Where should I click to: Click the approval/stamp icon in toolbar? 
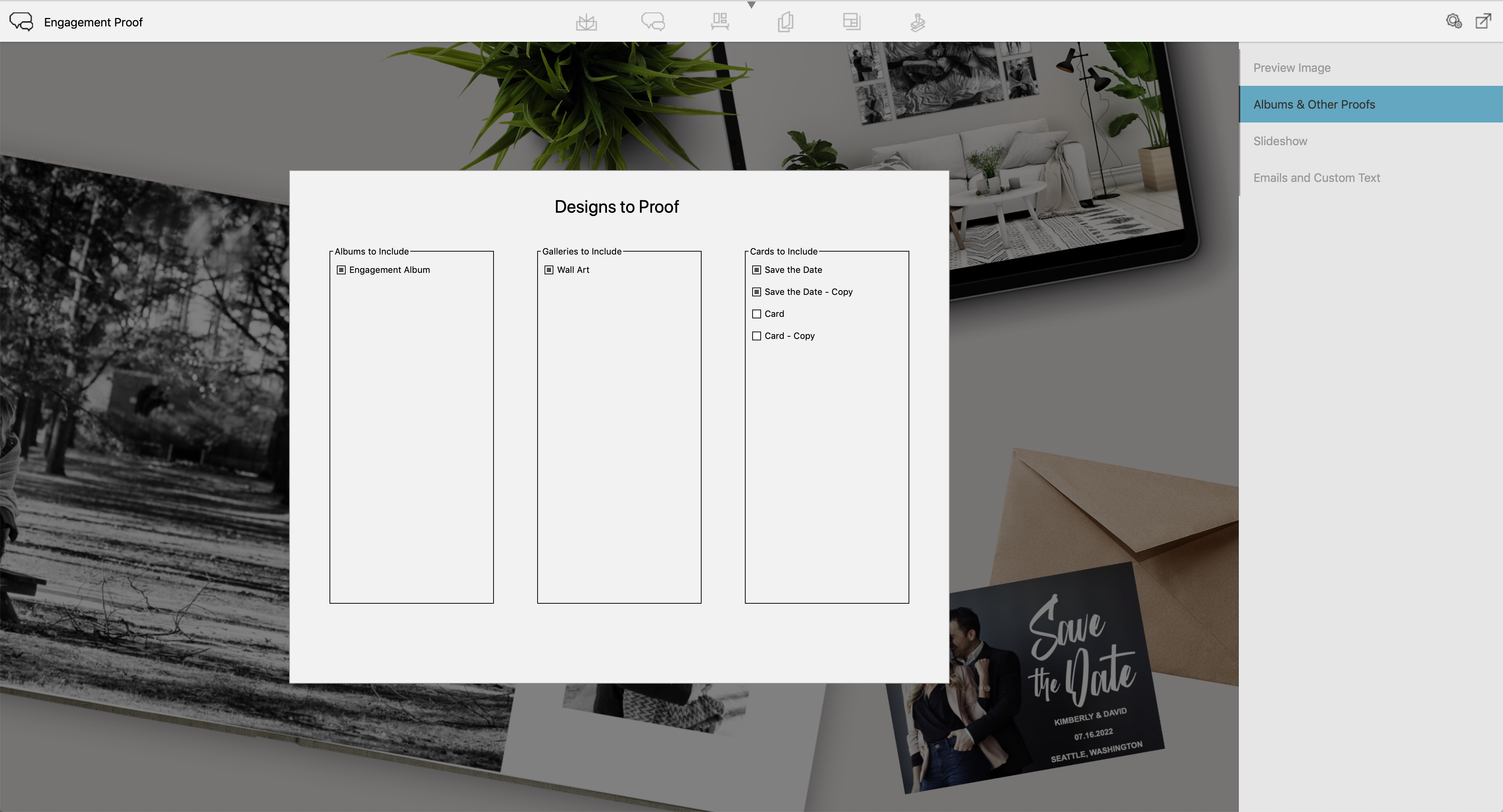[918, 21]
